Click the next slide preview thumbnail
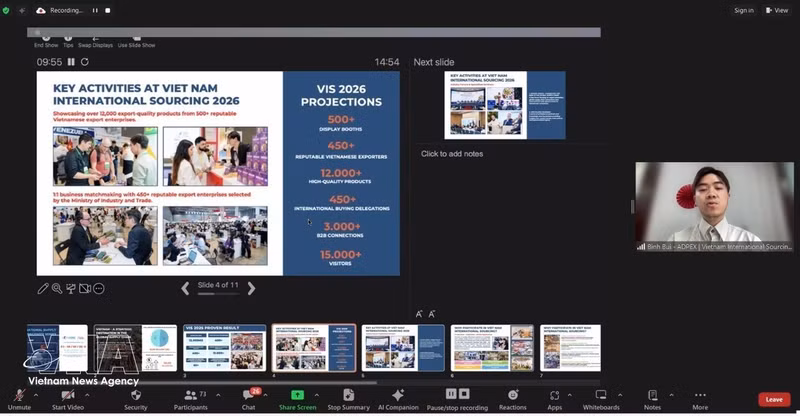800x420 pixels. (505, 105)
